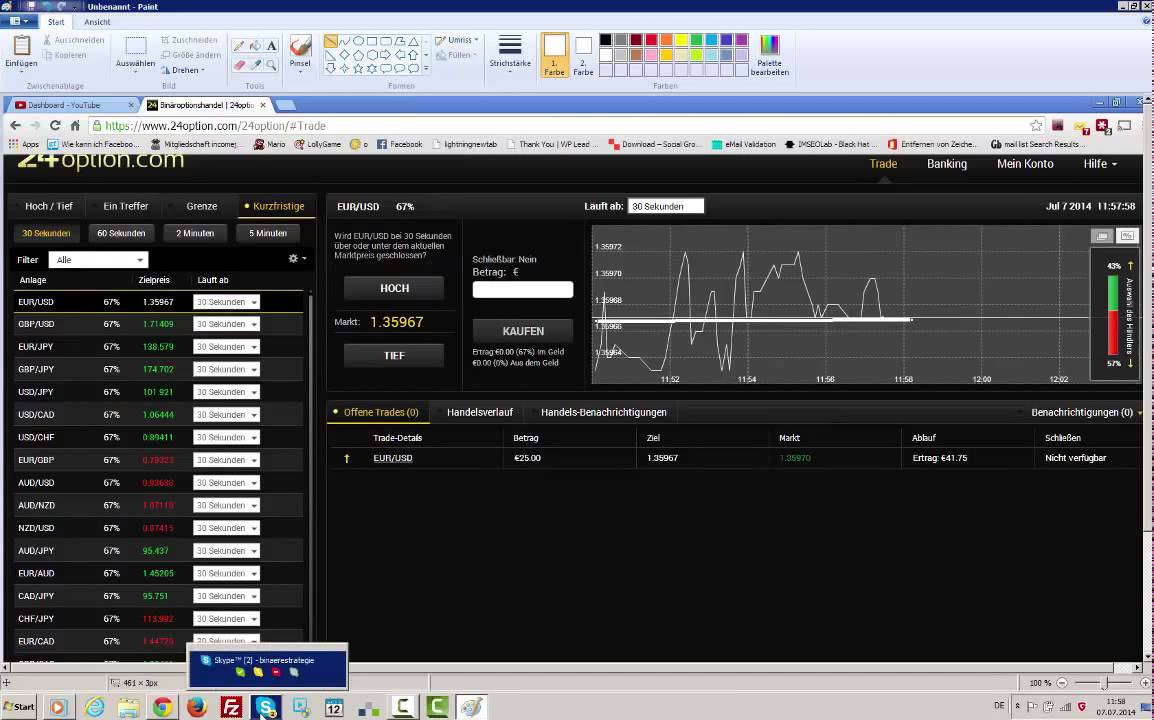The width and height of the screenshot is (1154, 720).
Task: Open the Grenze tab
Action: click(x=202, y=206)
